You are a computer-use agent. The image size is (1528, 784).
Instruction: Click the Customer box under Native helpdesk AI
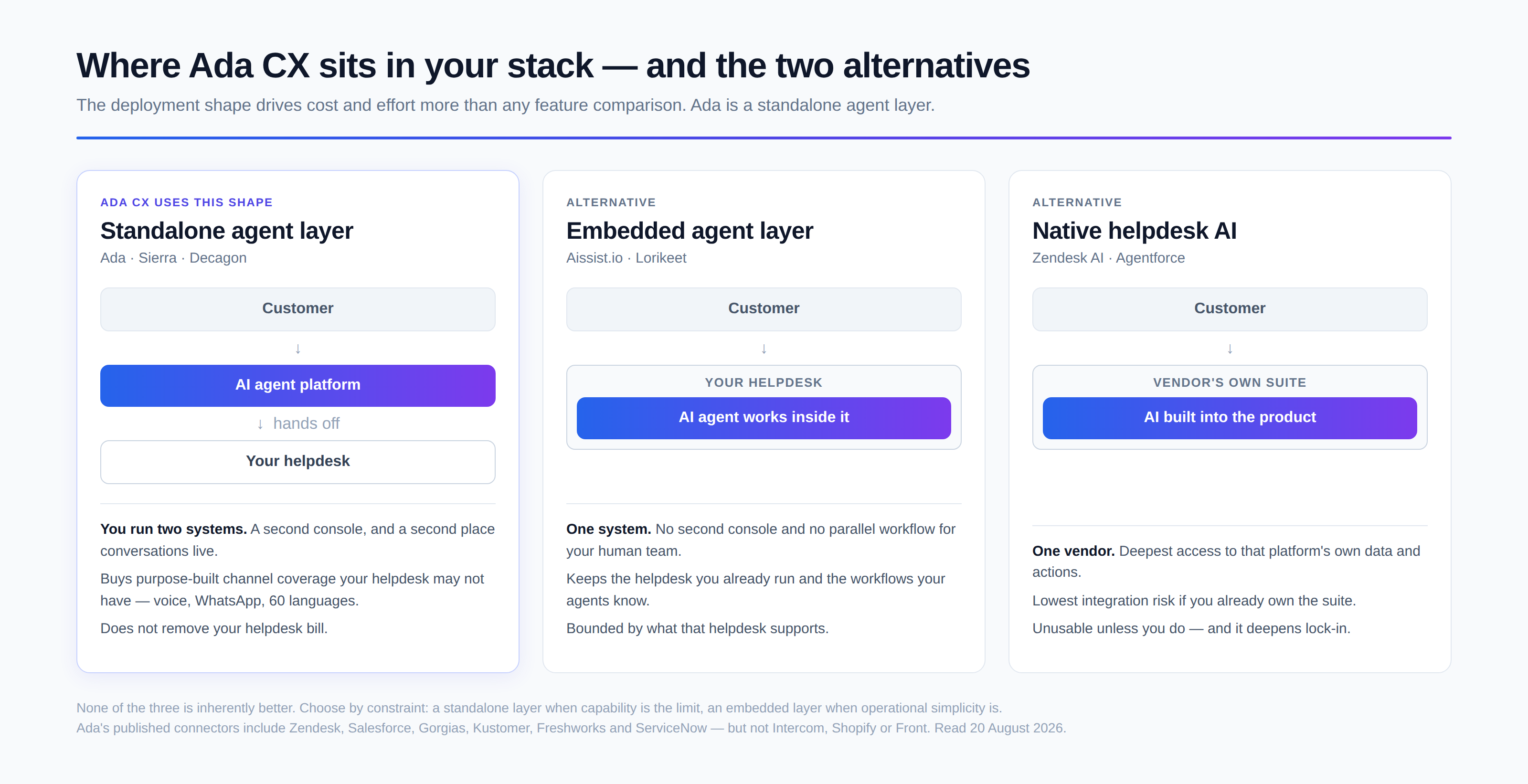pos(1230,309)
